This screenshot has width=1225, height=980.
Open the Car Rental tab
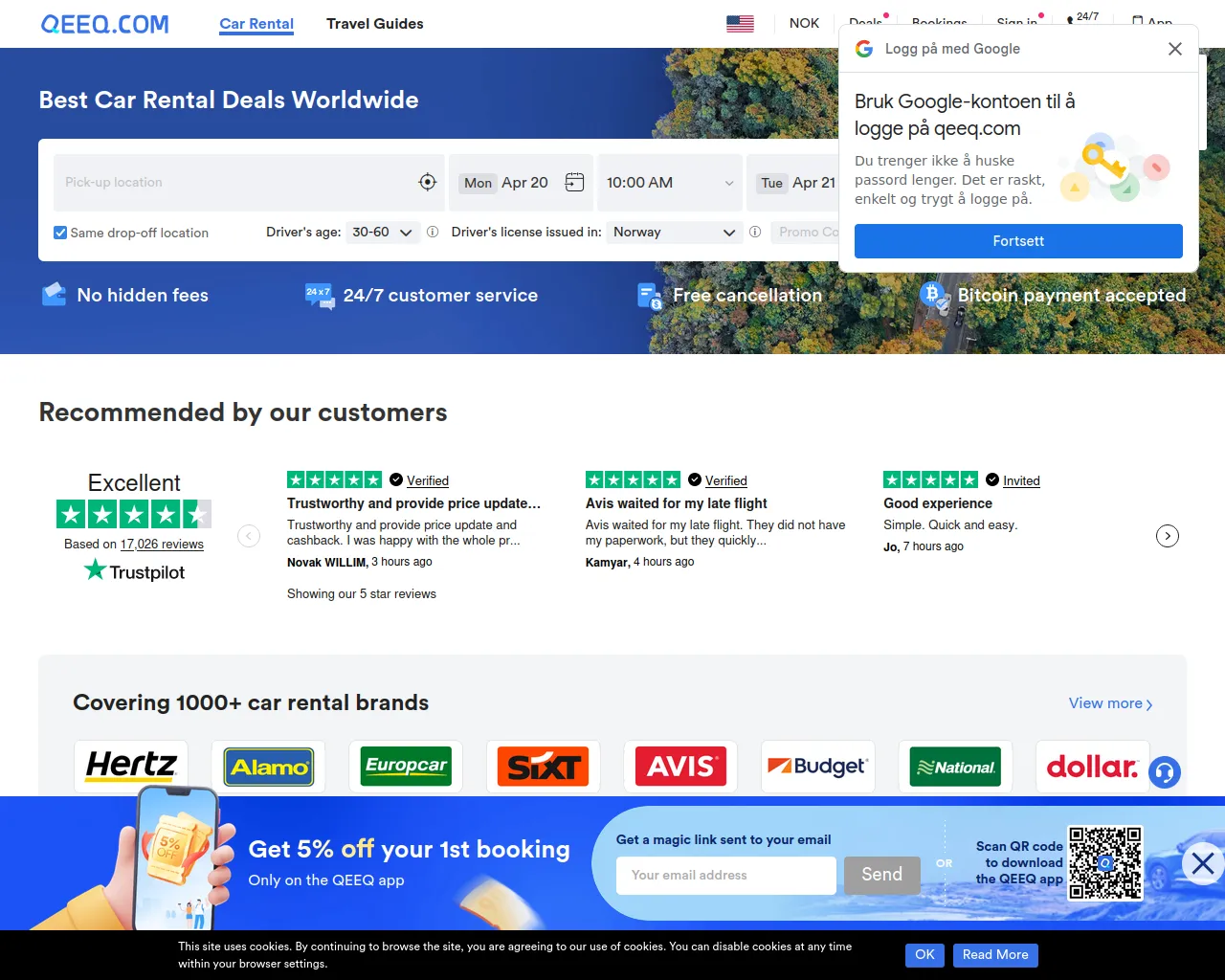[x=256, y=24]
